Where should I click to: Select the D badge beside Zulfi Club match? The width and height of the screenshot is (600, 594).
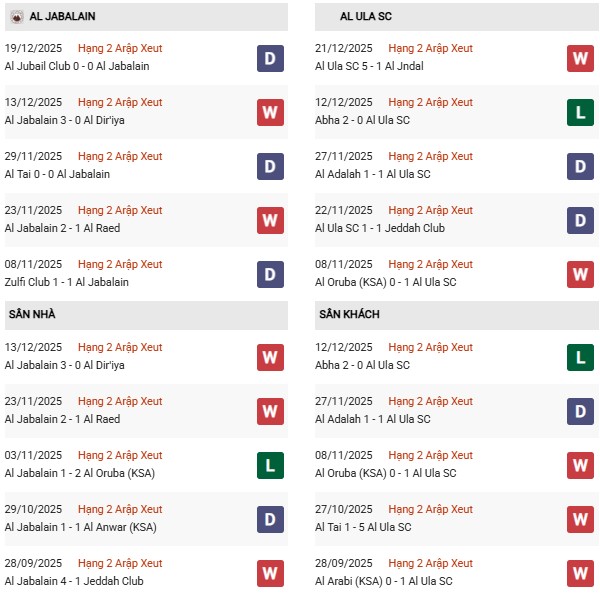269,274
